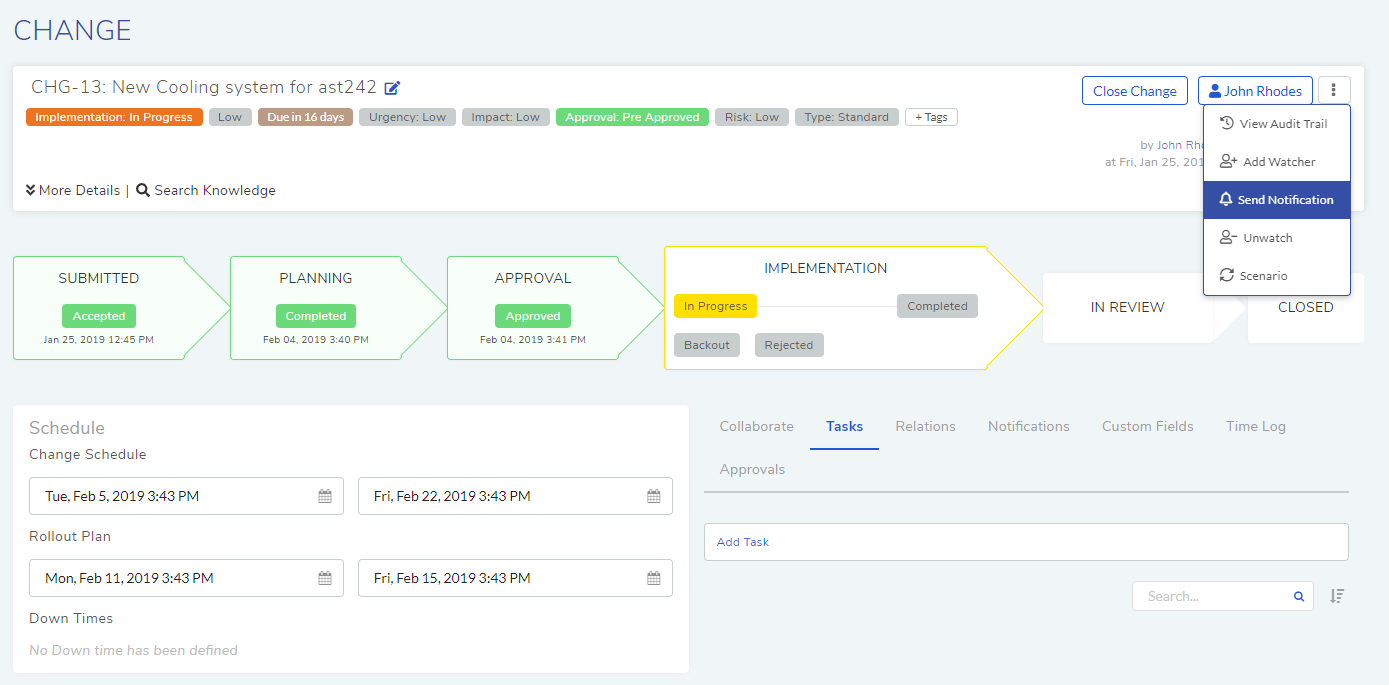Choose Unwatch from the dropdown menu
This screenshot has width=1389, height=685.
pyautogui.click(x=1277, y=238)
